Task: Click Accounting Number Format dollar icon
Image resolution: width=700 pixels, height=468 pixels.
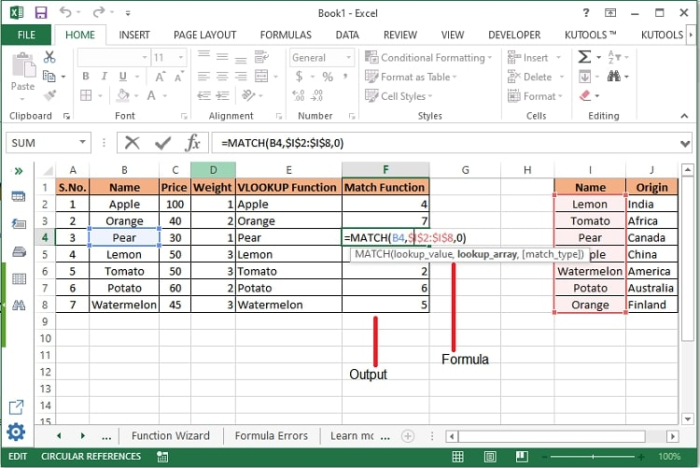Action: click(x=299, y=76)
